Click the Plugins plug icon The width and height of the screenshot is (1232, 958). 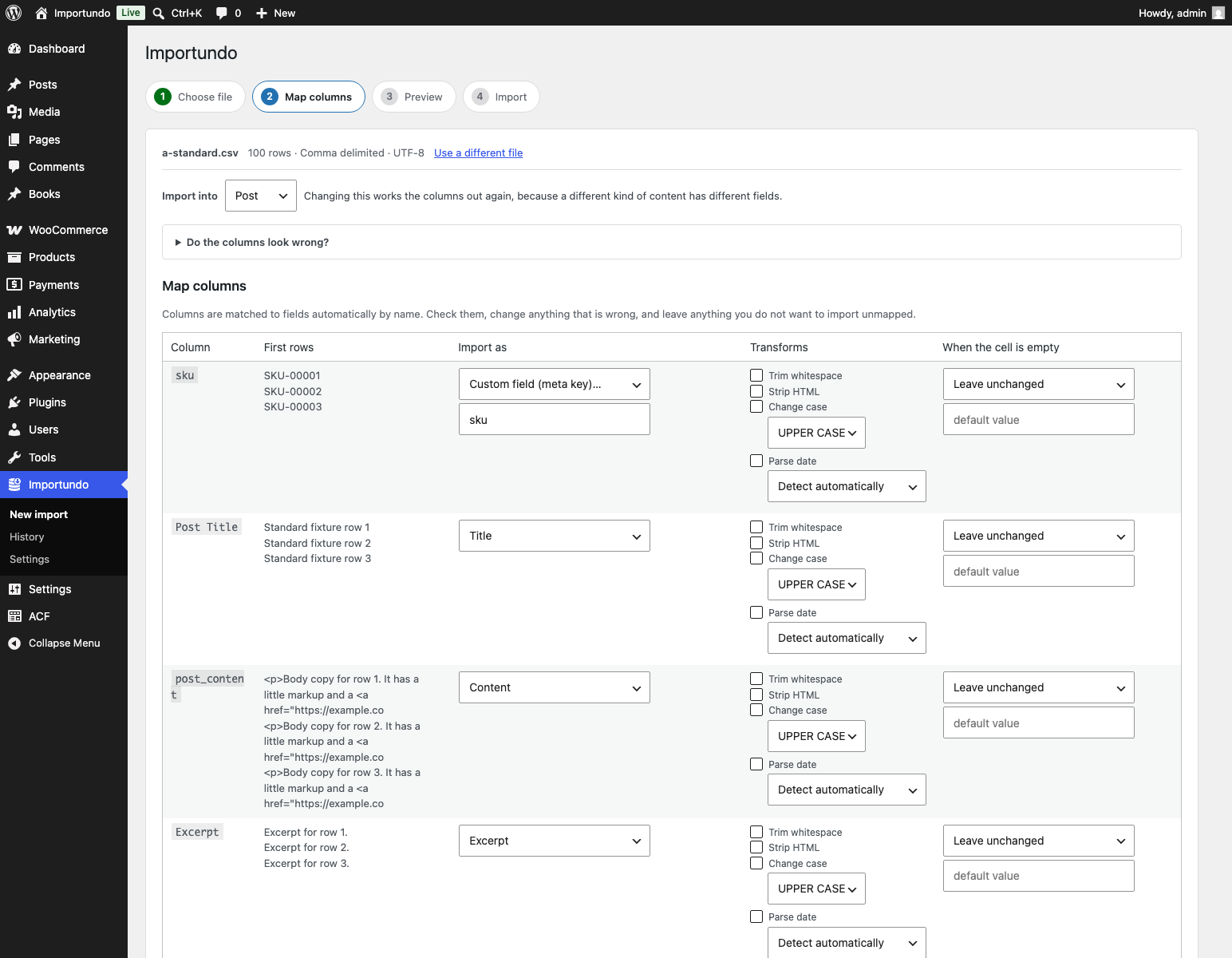14,402
